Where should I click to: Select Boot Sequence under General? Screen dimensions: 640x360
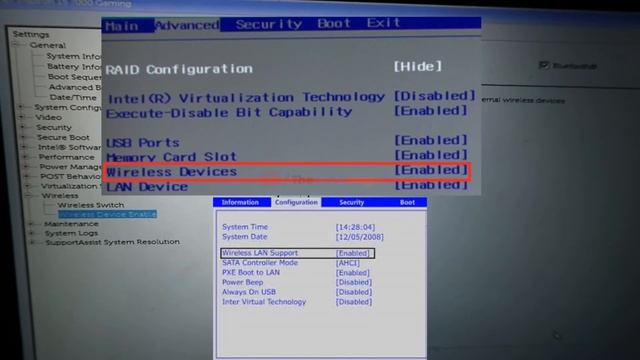74,76
